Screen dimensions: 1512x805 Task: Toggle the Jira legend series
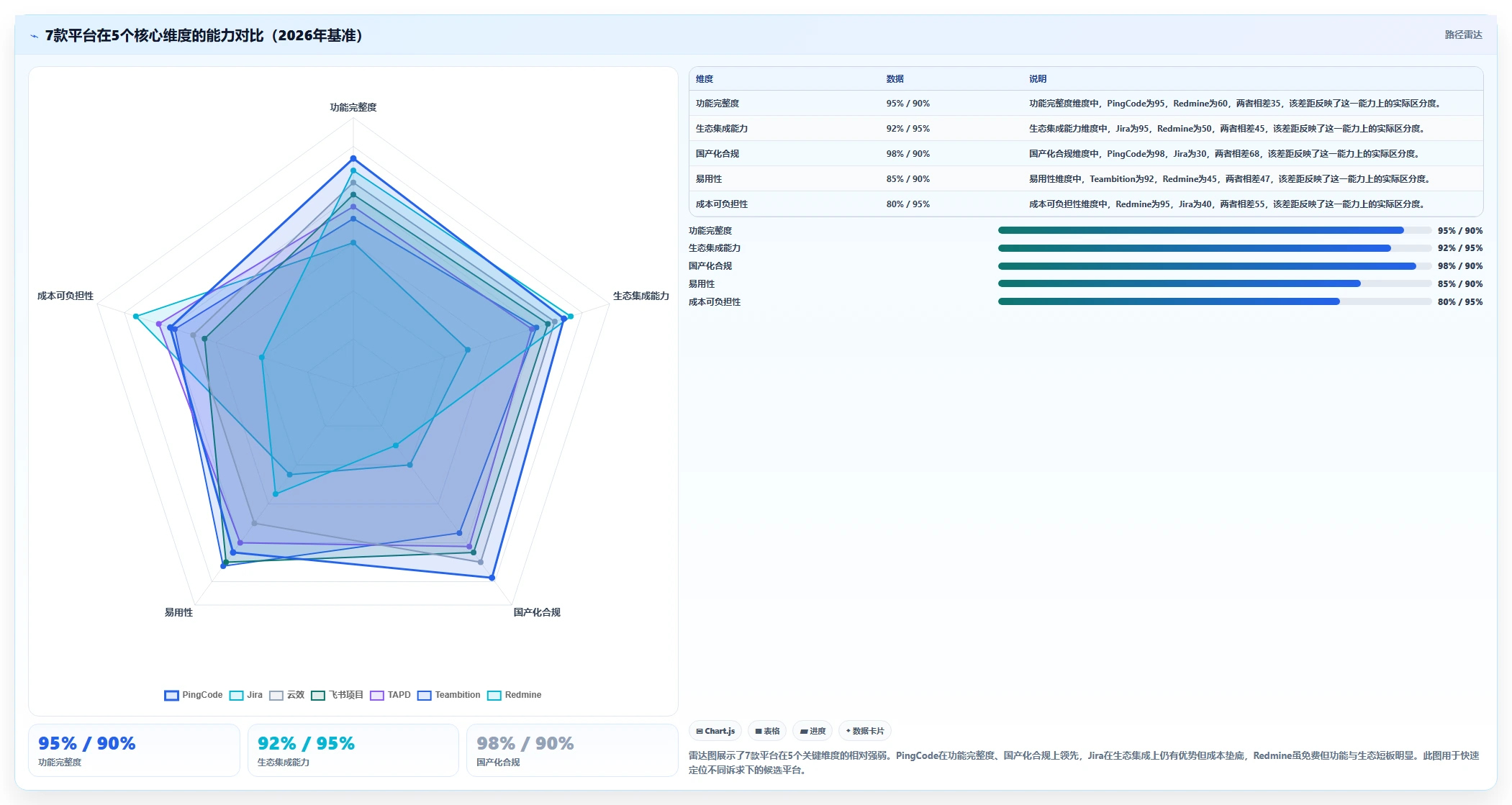pos(246,695)
